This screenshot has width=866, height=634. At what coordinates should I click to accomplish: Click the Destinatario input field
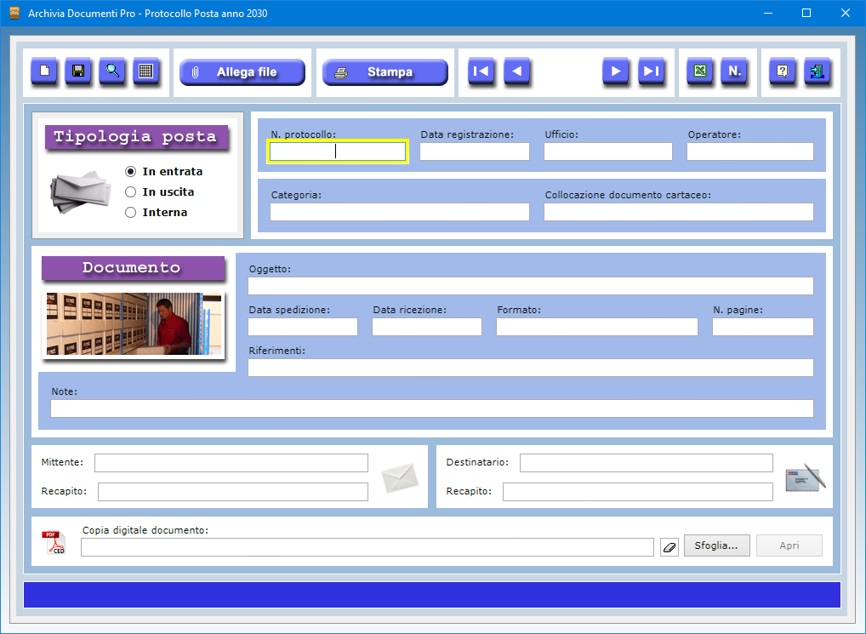(x=646, y=463)
